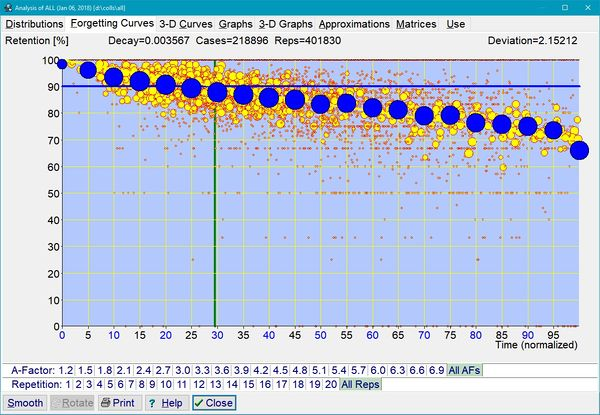Choose A-Factor 3.9

(x=241, y=370)
